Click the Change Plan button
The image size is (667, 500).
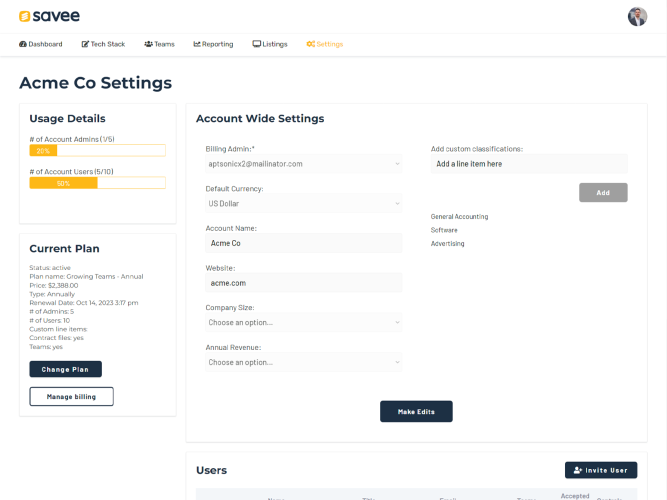[x=66, y=369]
